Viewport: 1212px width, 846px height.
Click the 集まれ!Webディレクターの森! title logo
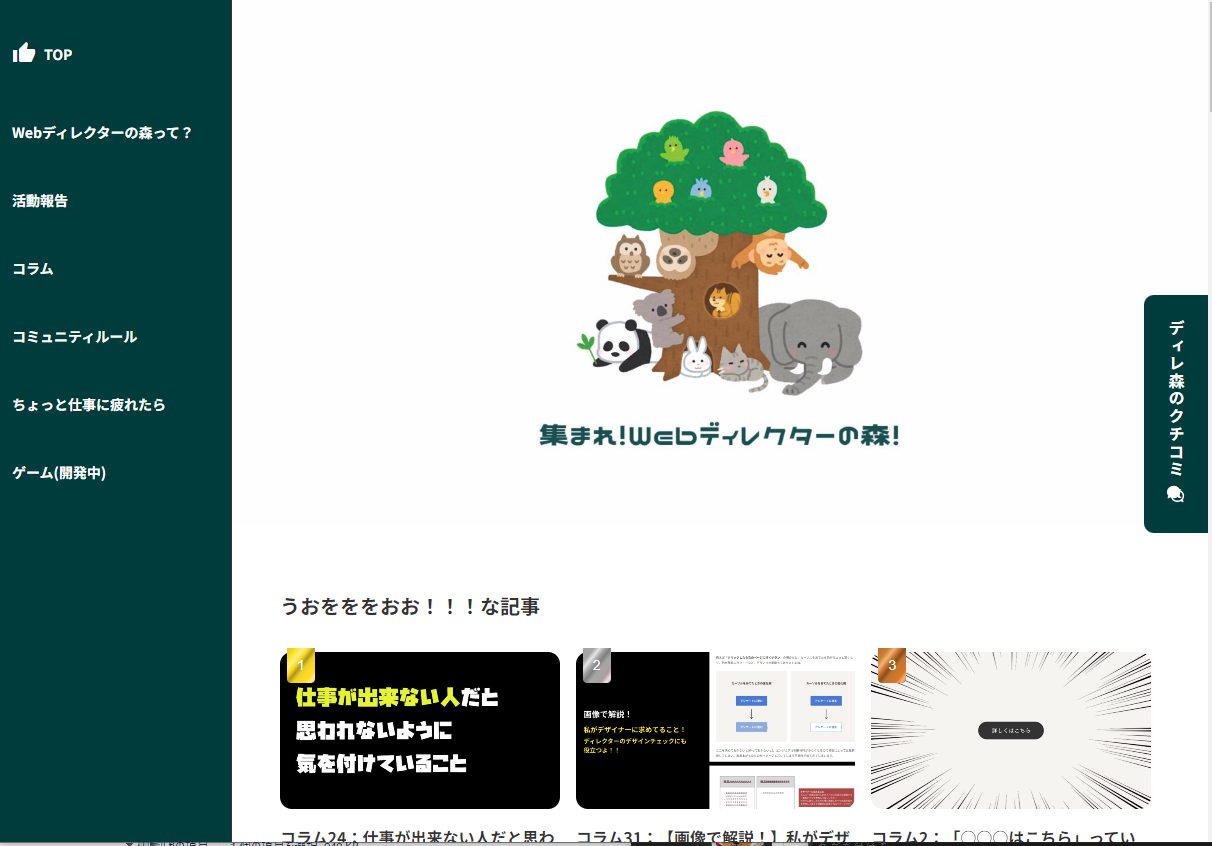[720, 436]
